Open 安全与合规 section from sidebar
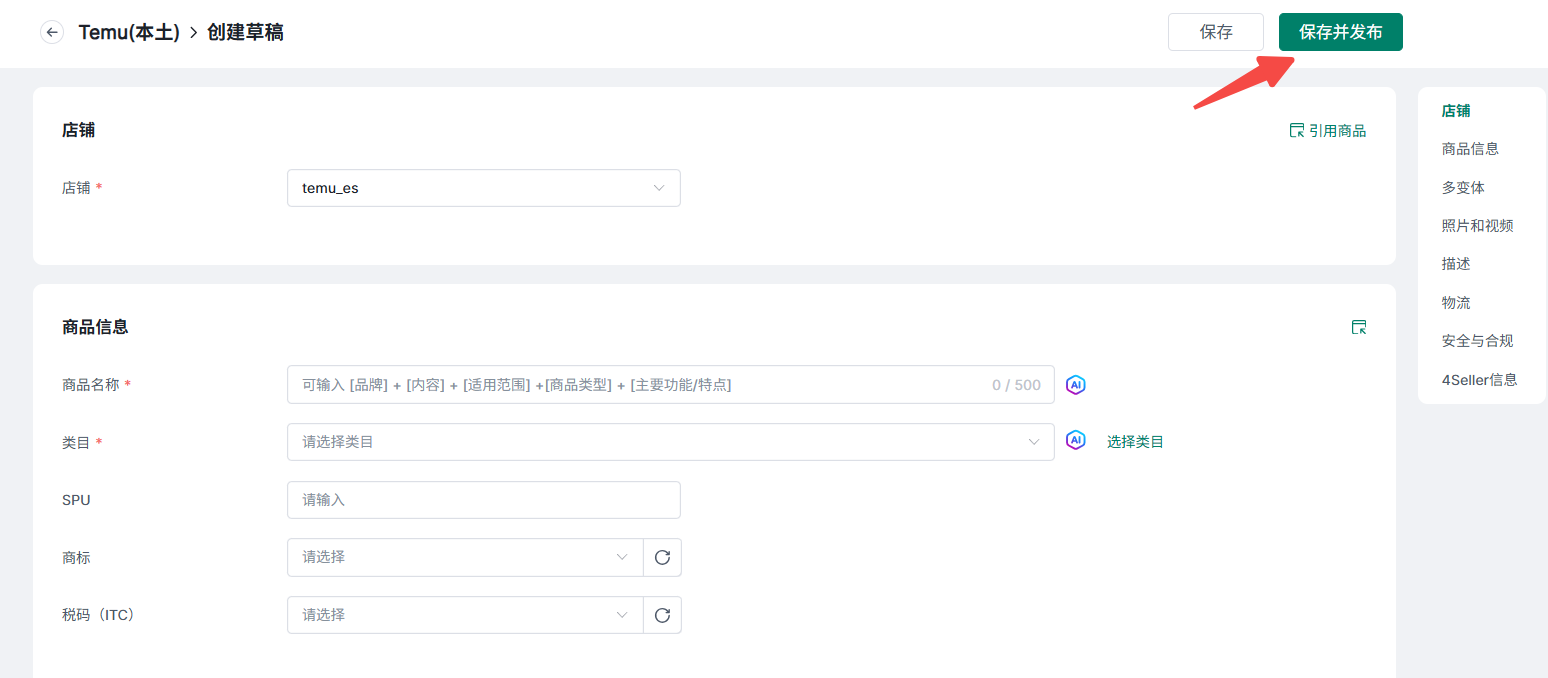The width and height of the screenshot is (1548, 678). [1476, 341]
